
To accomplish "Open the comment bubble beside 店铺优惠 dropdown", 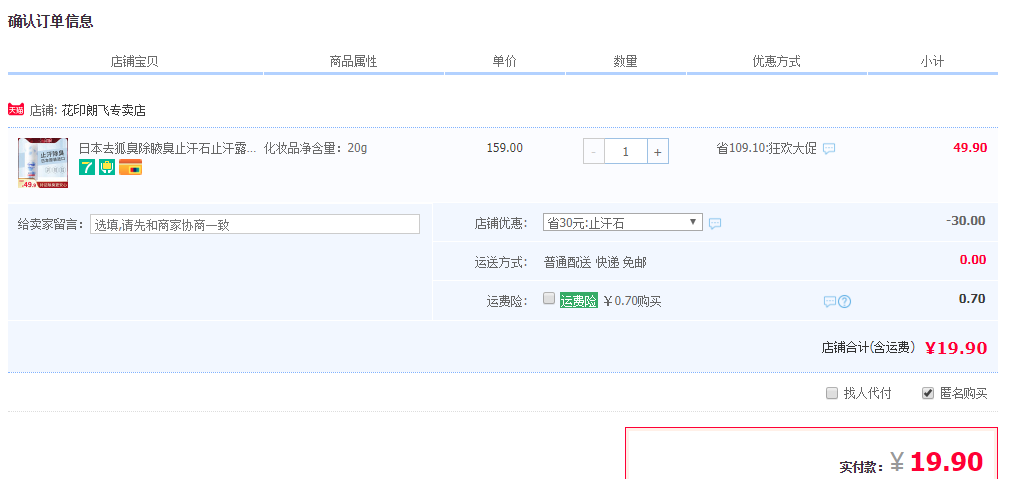I will pos(715,224).
